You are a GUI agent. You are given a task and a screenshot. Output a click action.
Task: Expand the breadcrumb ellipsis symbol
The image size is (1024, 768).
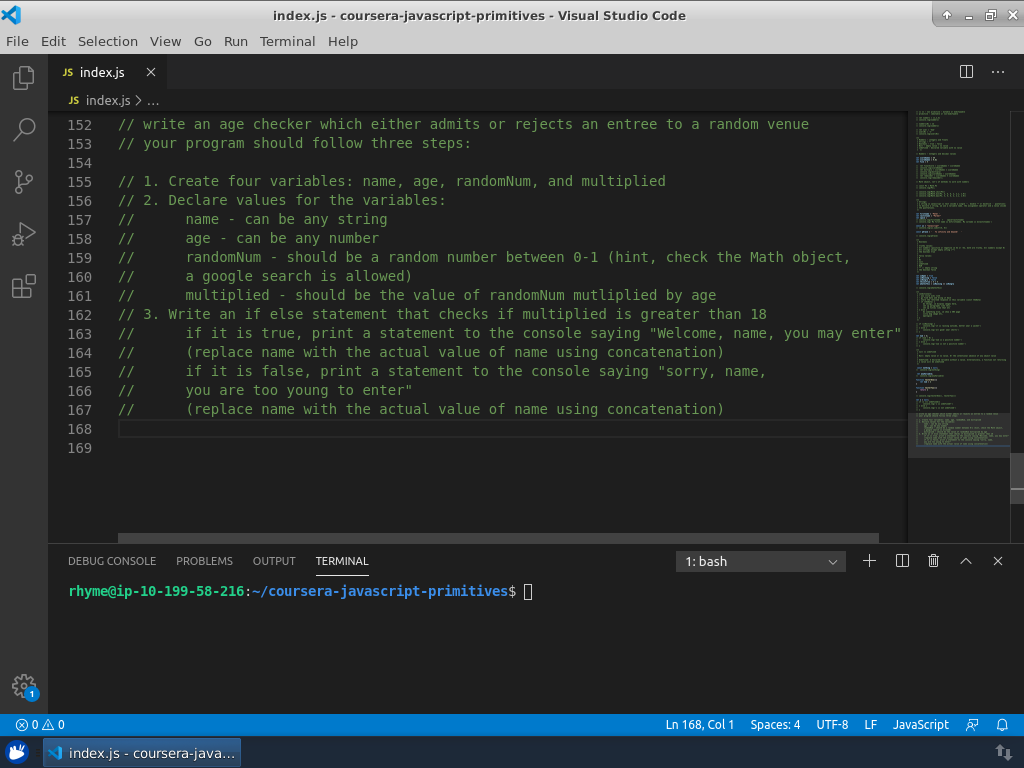point(153,101)
